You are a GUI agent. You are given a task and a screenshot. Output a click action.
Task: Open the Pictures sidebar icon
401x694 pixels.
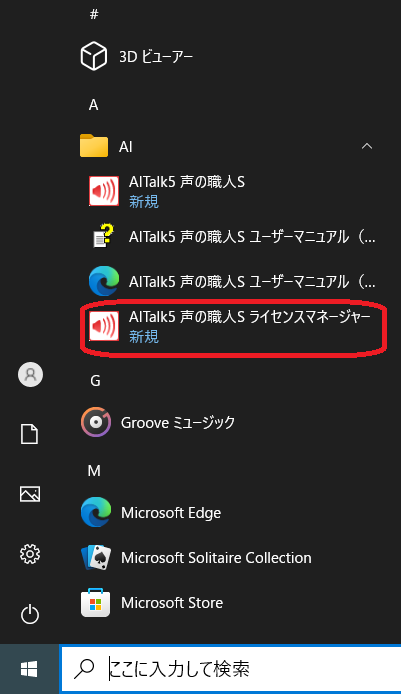(30, 494)
